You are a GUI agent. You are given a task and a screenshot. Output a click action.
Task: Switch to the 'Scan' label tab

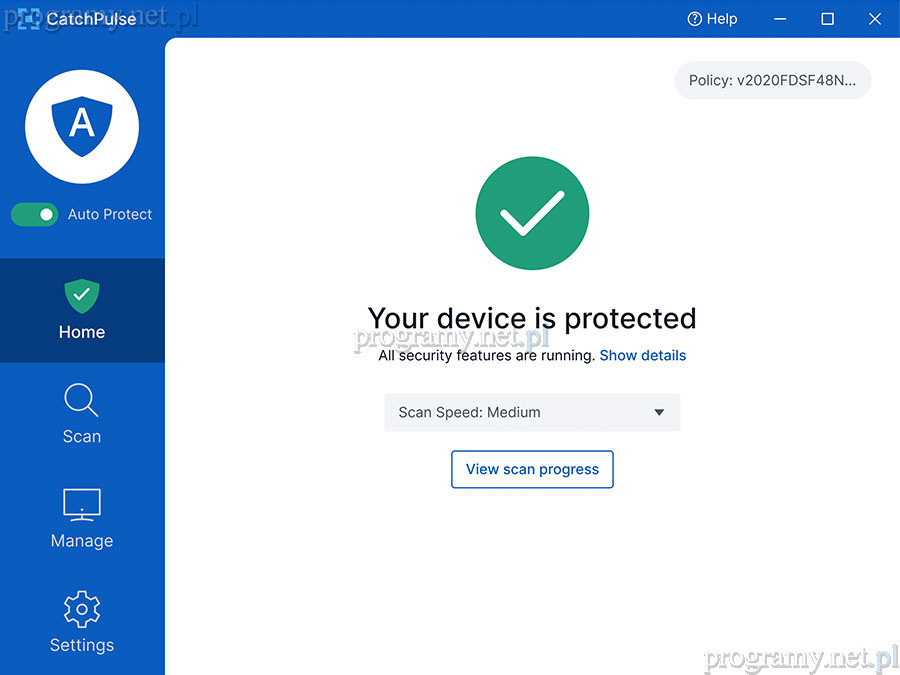pyautogui.click(x=82, y=436)
